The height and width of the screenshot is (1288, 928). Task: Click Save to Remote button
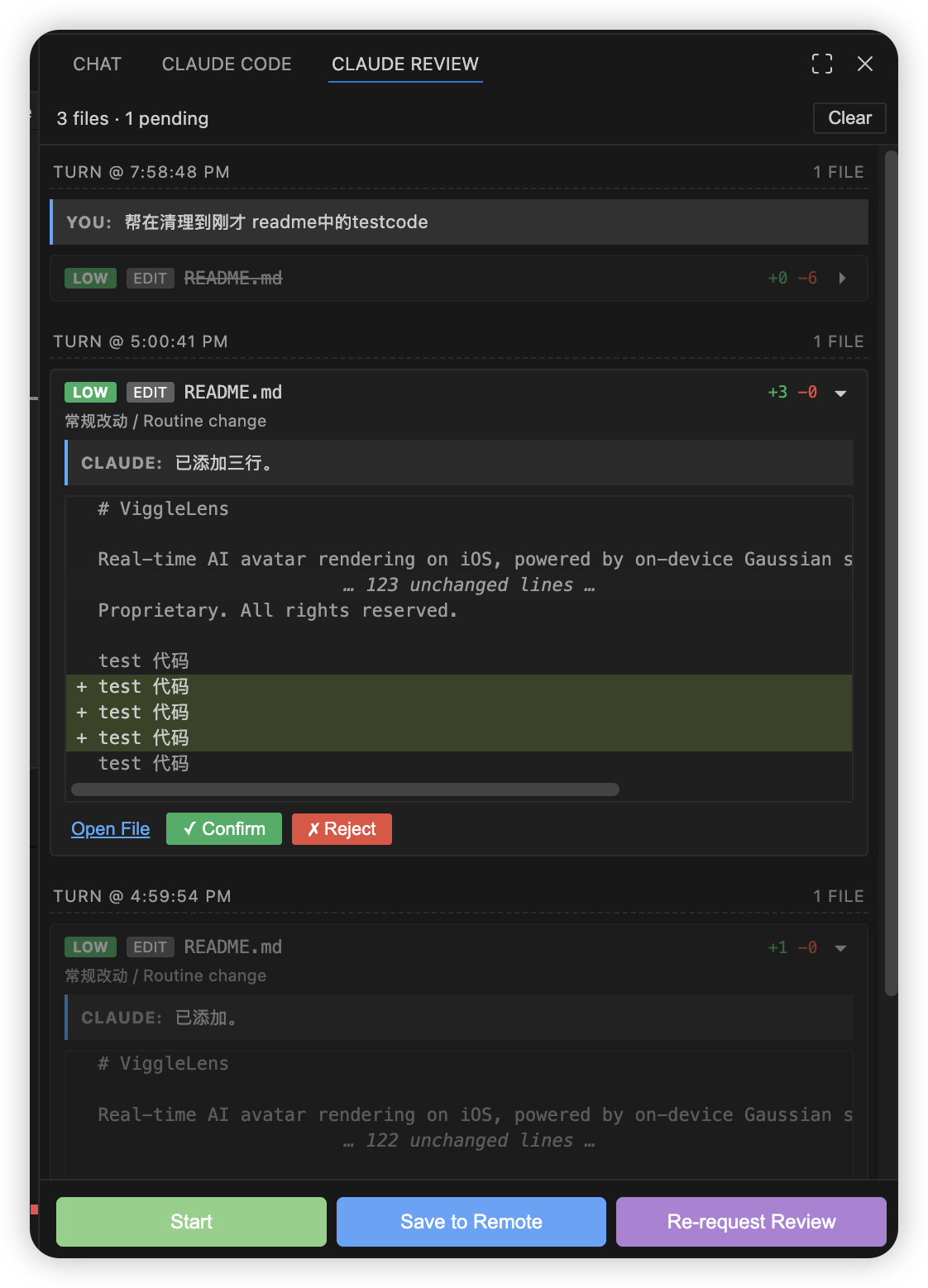(471, 1221)
